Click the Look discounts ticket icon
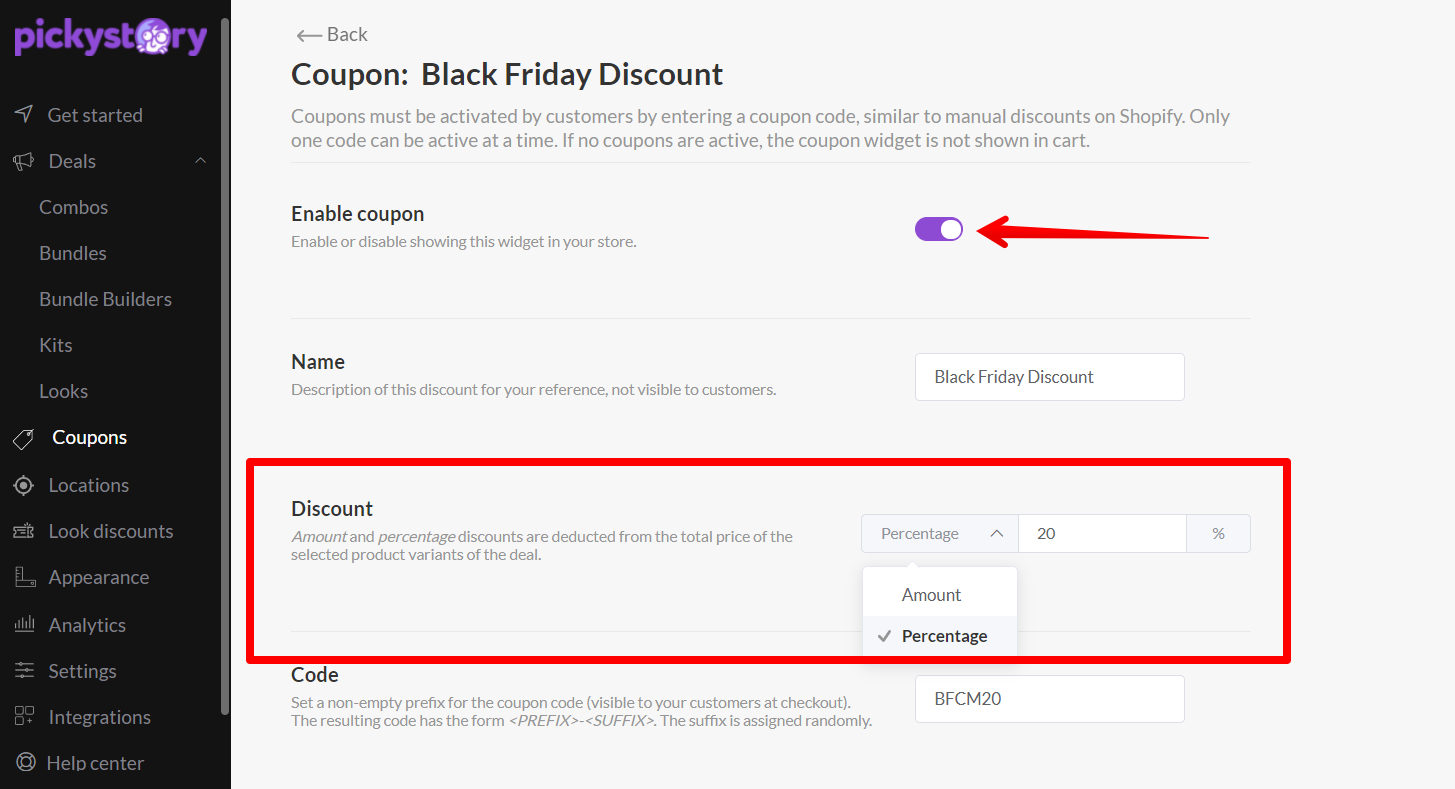1455x789 pixels. (x=24, y=531)
